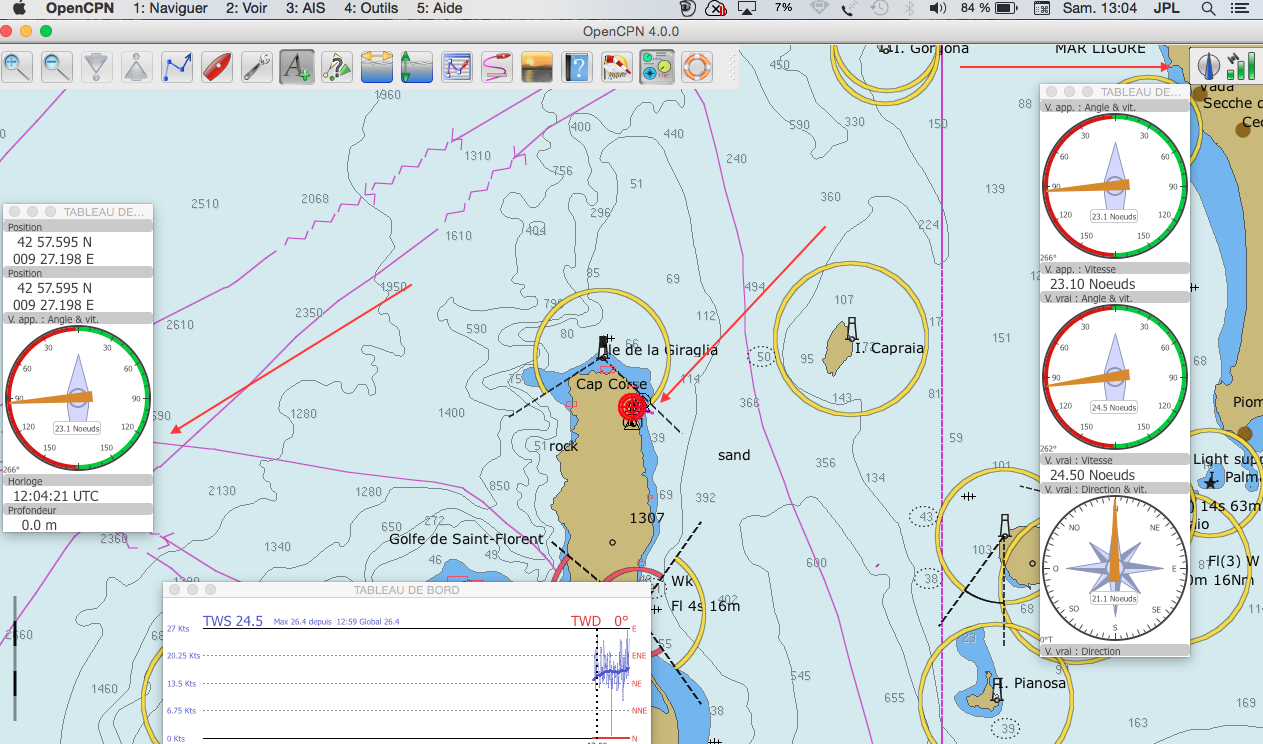This screenshot has width=1263, height=744.
Task: Open the About help book icon
Action: [577, 67]
